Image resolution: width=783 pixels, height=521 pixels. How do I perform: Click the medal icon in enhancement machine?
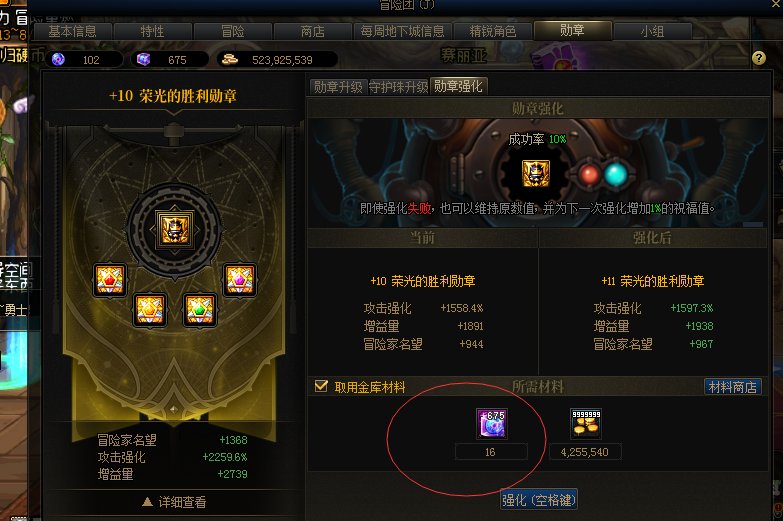pyautogui.click(x=535, y=173)
